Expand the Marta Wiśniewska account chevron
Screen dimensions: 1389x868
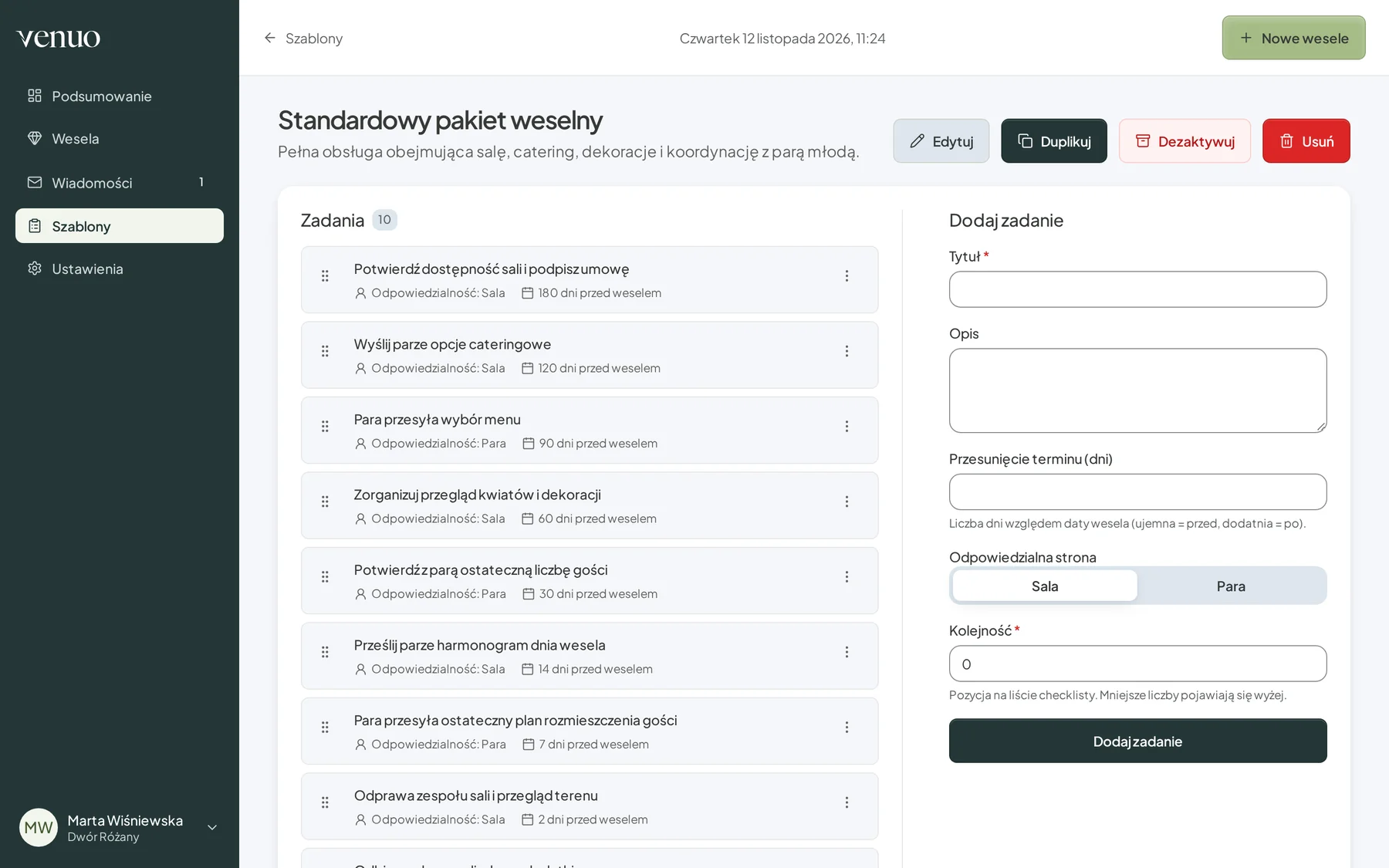click(x=212, y=828)
